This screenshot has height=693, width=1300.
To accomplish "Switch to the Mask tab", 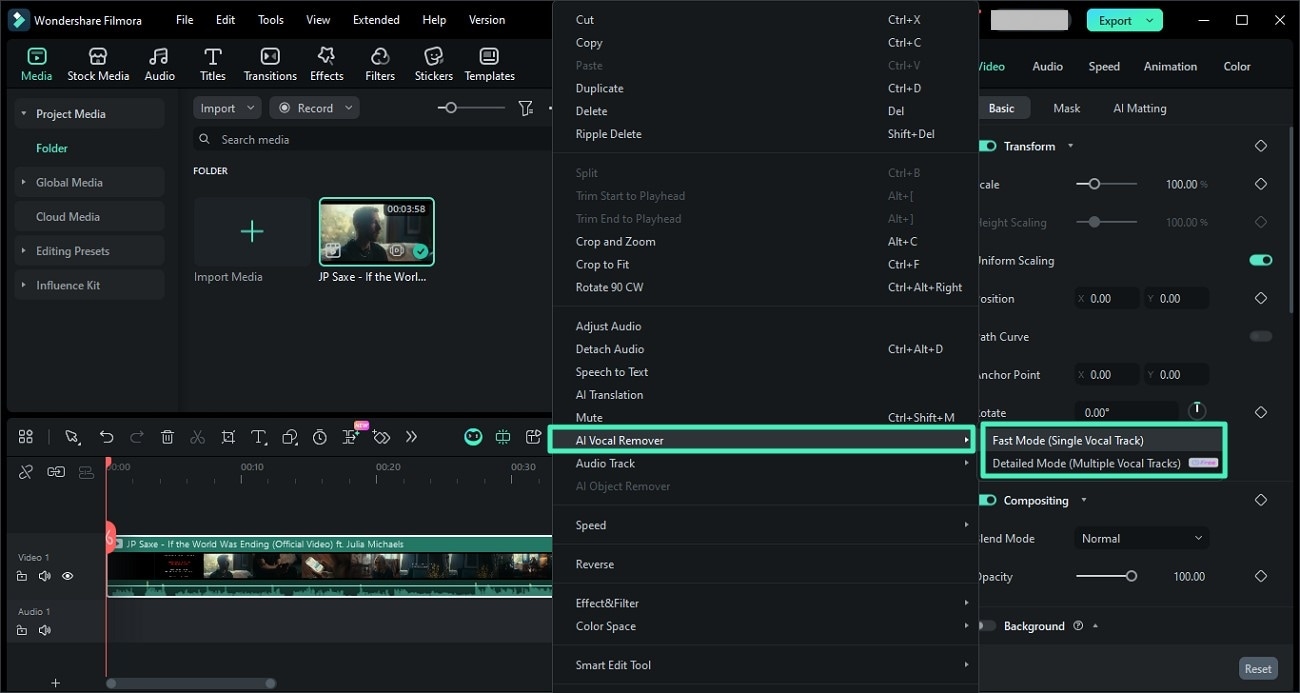I will 1066,107.
